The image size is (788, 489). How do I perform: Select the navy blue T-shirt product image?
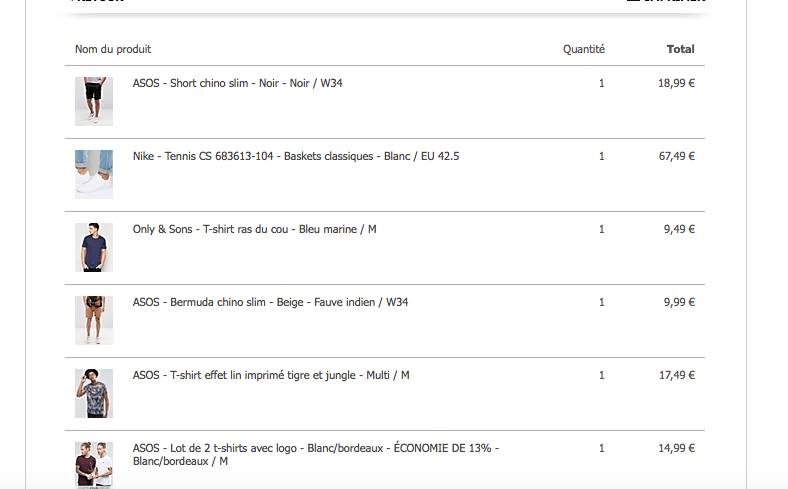94,247
